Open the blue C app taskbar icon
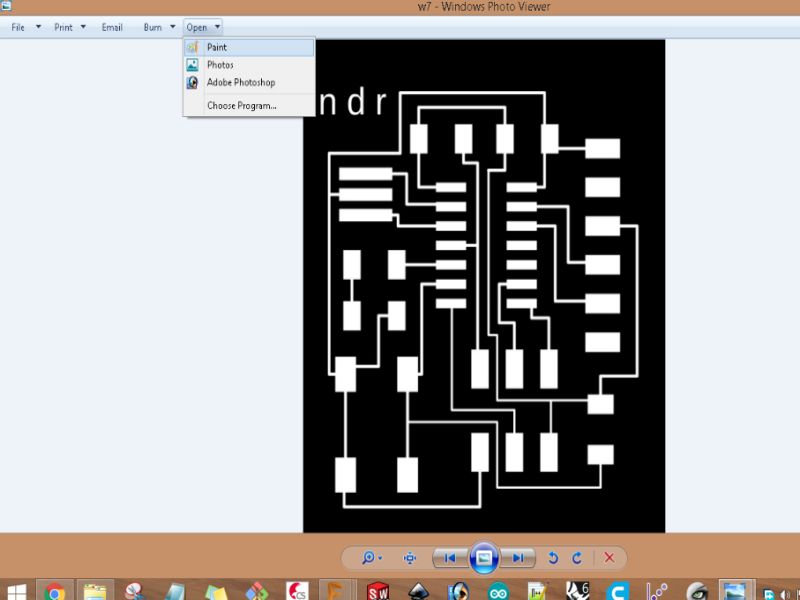Viewport: 800px width, 600px height. pyautogui.click(x=618, y=592)
